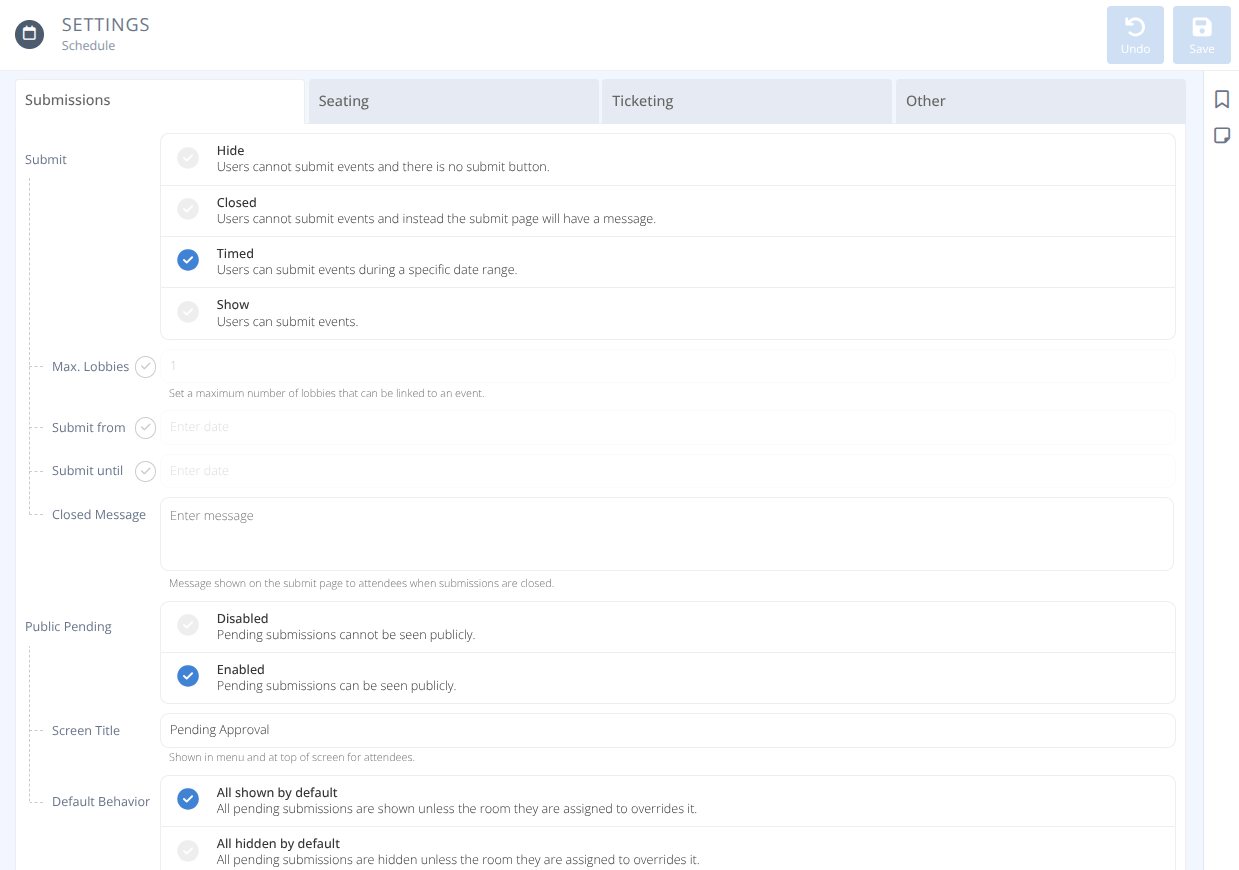Open the Ticketing tab
The image size is (1239, 870).
point(642,101)
